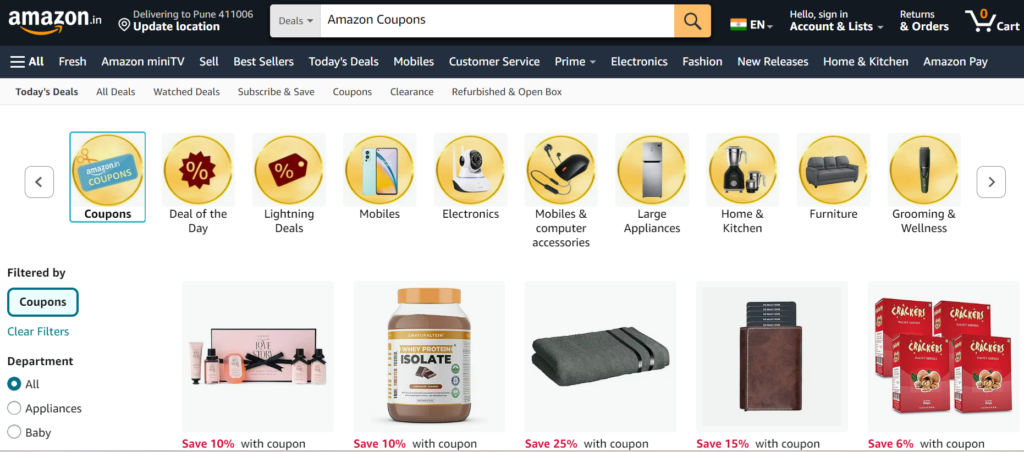The width and height of the screenshot is (1024, 452).
Task: Open the shopping cart icon
Action: (993, 21)
